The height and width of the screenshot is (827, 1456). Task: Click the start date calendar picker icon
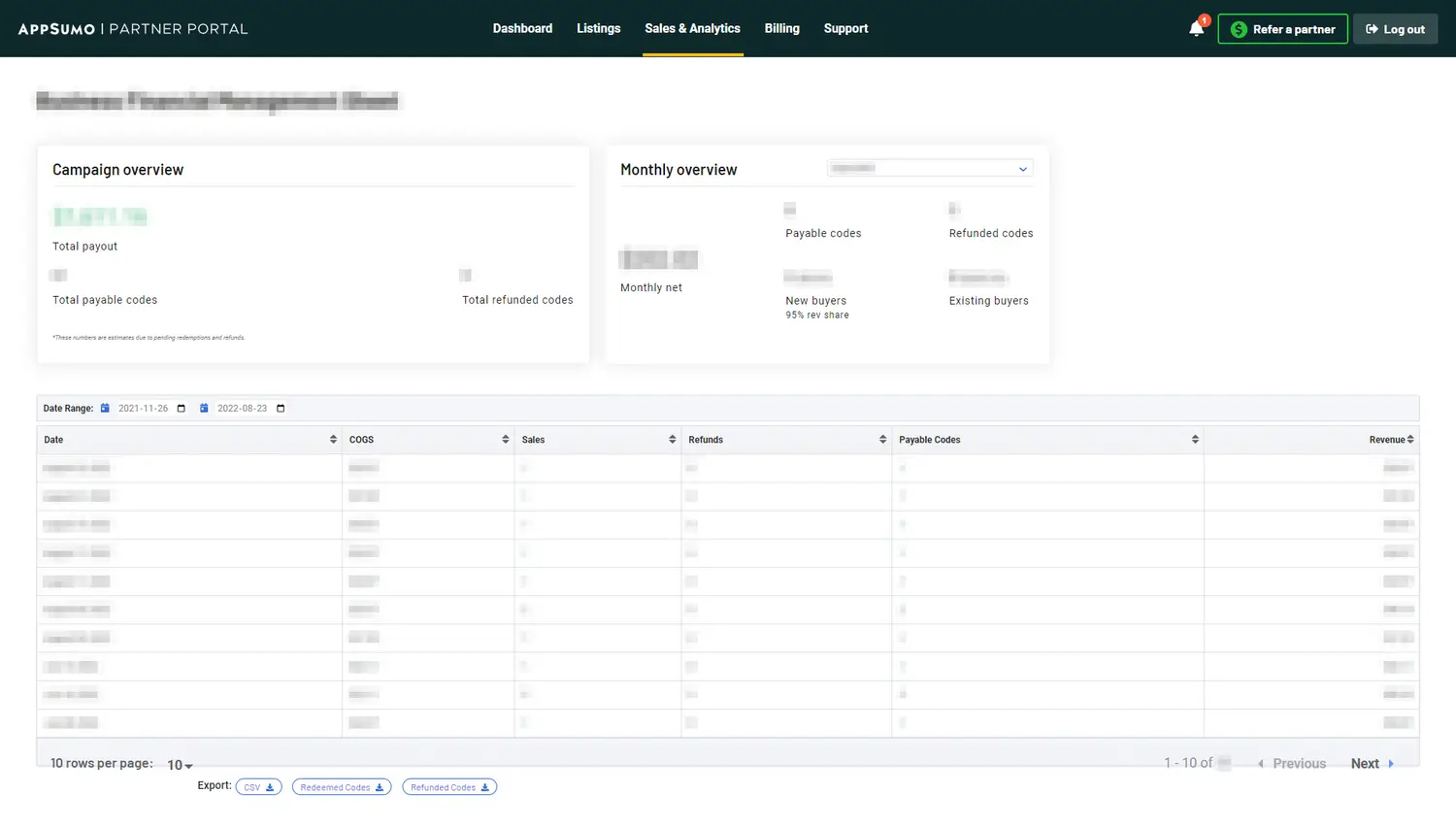[182, 409]
